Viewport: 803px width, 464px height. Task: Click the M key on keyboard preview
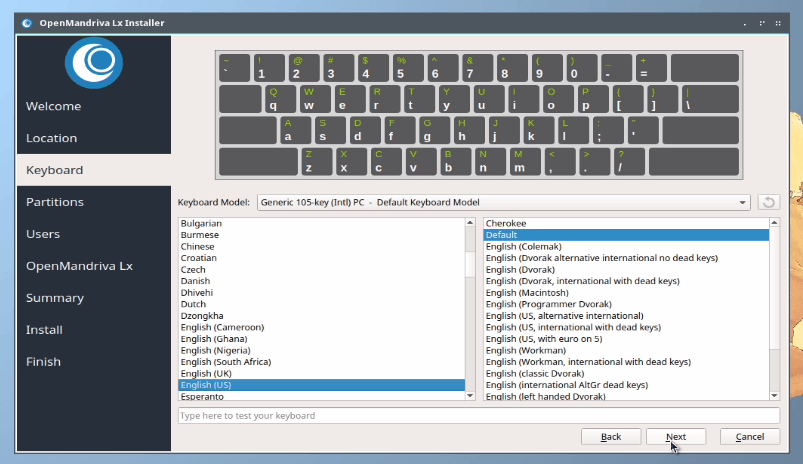click(x=525, y=161)
